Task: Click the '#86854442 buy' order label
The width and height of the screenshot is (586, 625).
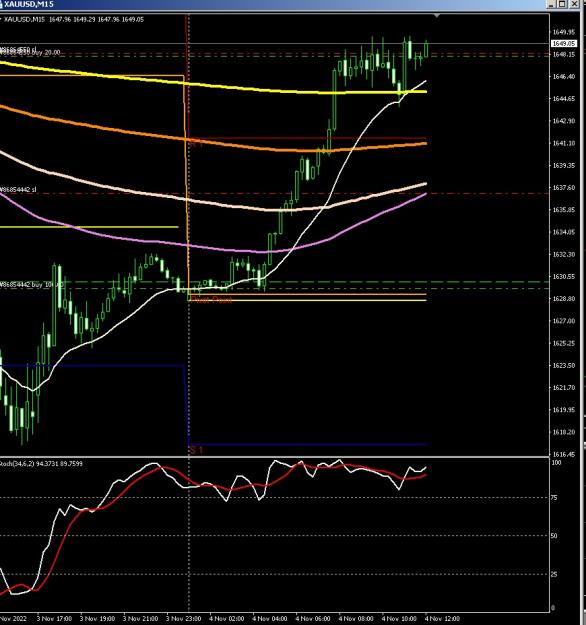Action: [x=31, y=285]
